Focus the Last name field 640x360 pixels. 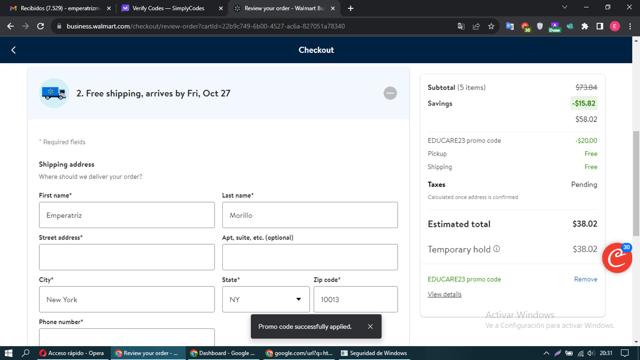310,215
